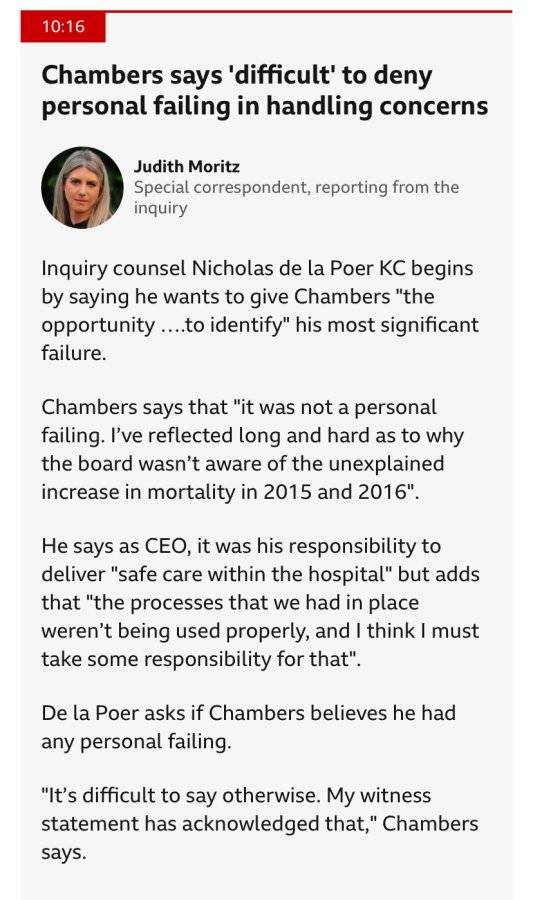This screenshot has height=900, width=533.
Task: Click the word 'inquiry' under the byline
Action: pyautogui.click(x=161, y=208)
